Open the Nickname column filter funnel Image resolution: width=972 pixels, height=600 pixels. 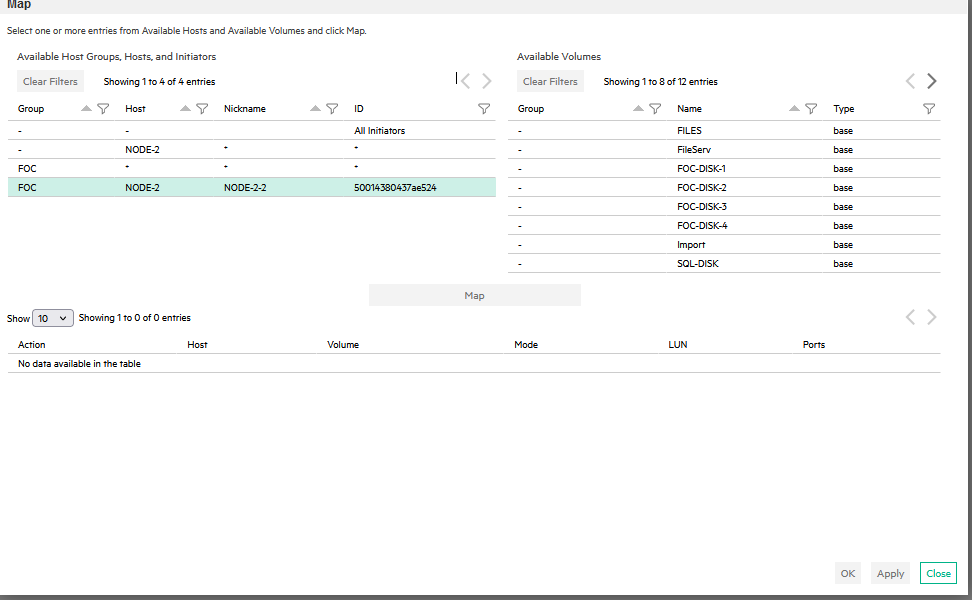point(332,108)
